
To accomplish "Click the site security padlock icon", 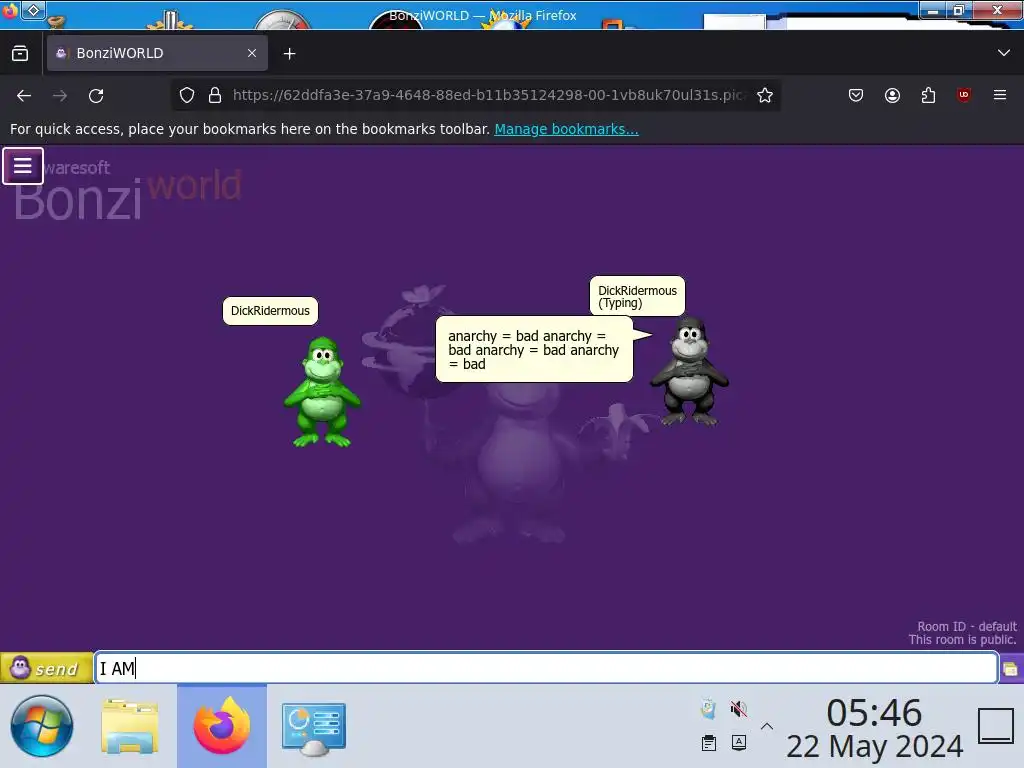I will [x=215, y=95].
